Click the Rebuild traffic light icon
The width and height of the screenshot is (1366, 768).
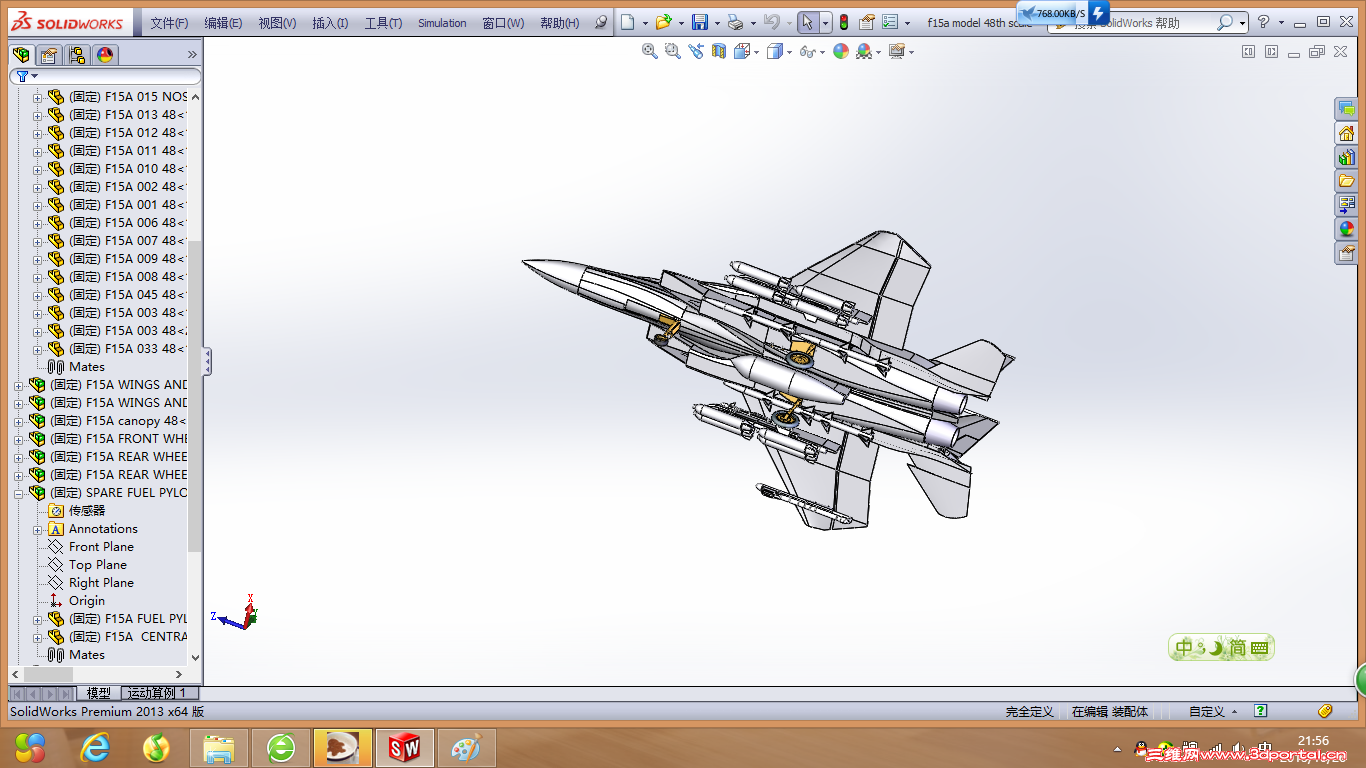[844, 22]
